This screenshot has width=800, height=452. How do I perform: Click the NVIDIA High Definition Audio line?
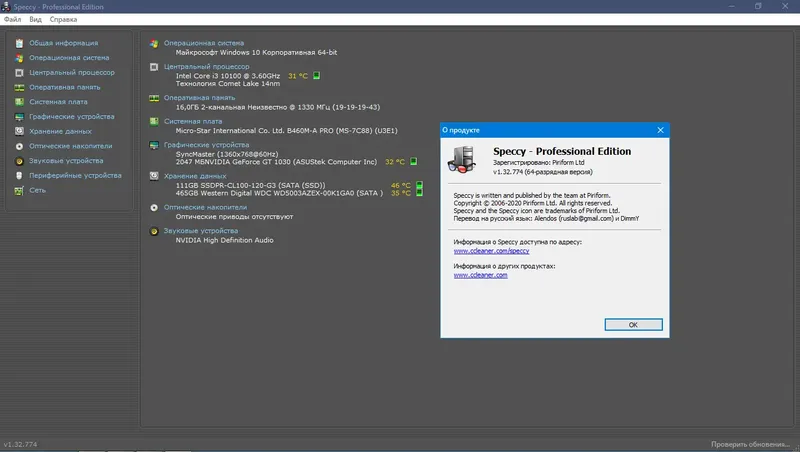tap(224, 240)
